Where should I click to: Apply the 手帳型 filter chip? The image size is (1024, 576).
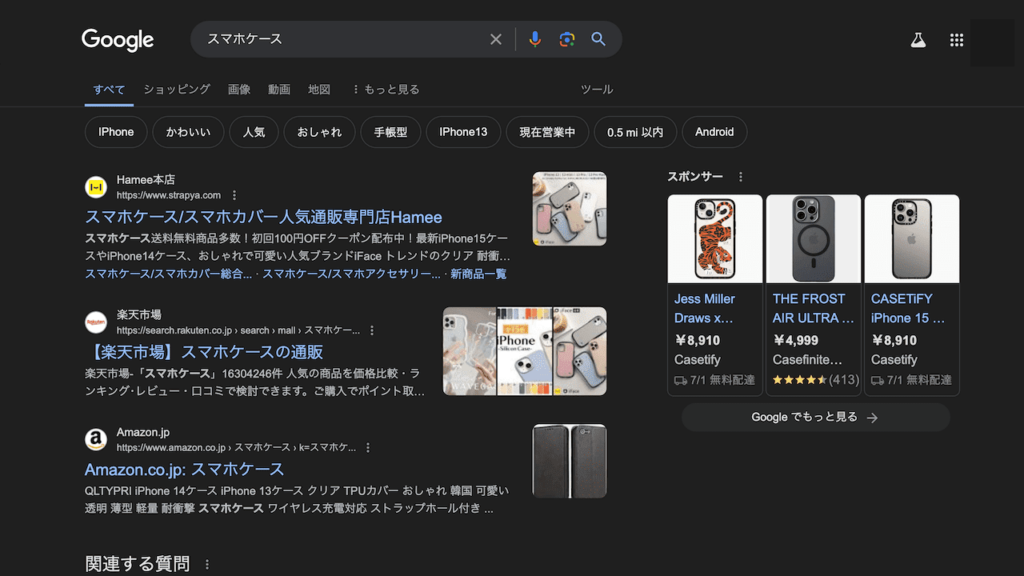pyautogui.click(x=391, y=132)
